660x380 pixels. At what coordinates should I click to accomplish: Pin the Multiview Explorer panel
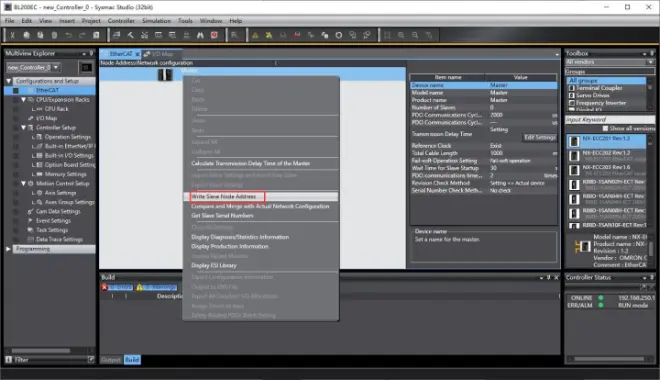(x=91, y=53)
